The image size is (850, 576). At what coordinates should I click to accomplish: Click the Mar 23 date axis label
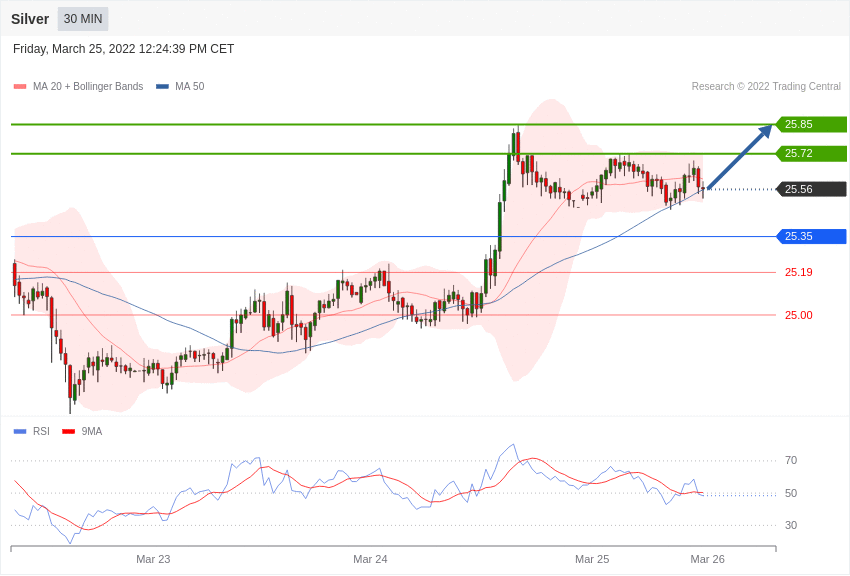(153, 559)
